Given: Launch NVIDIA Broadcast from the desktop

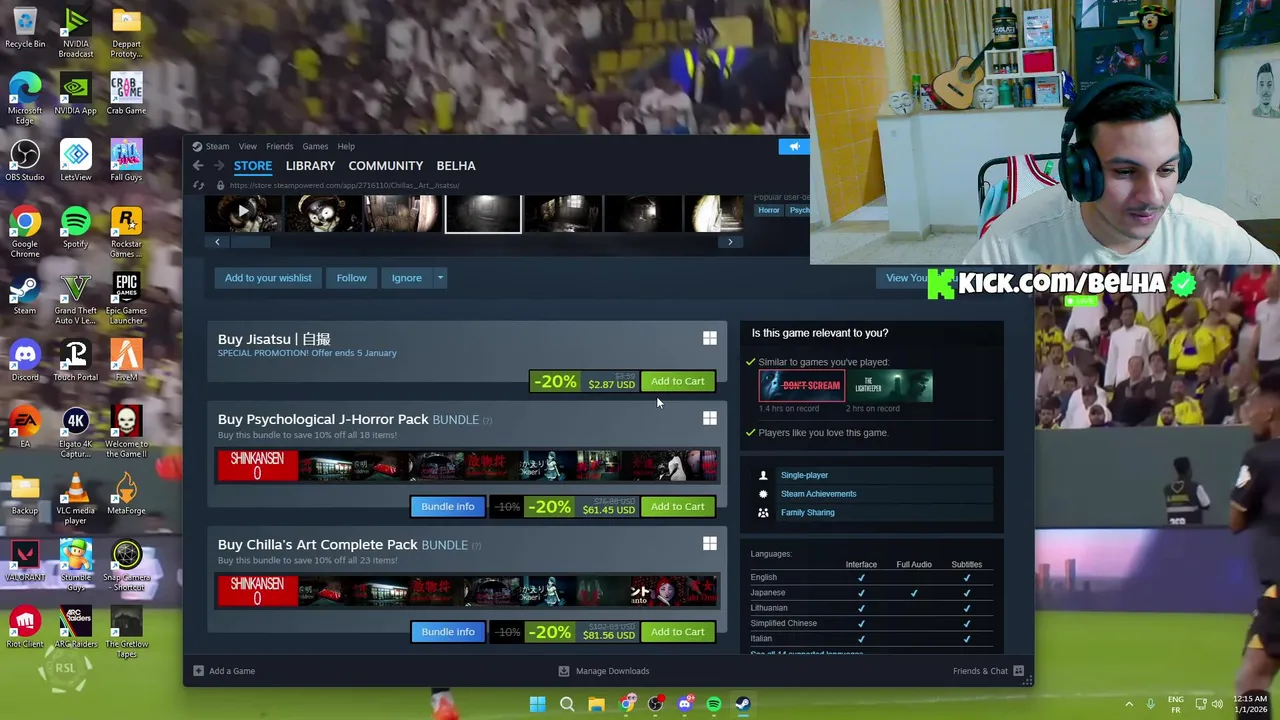Looking at the screenshot, I should [76, 33].
